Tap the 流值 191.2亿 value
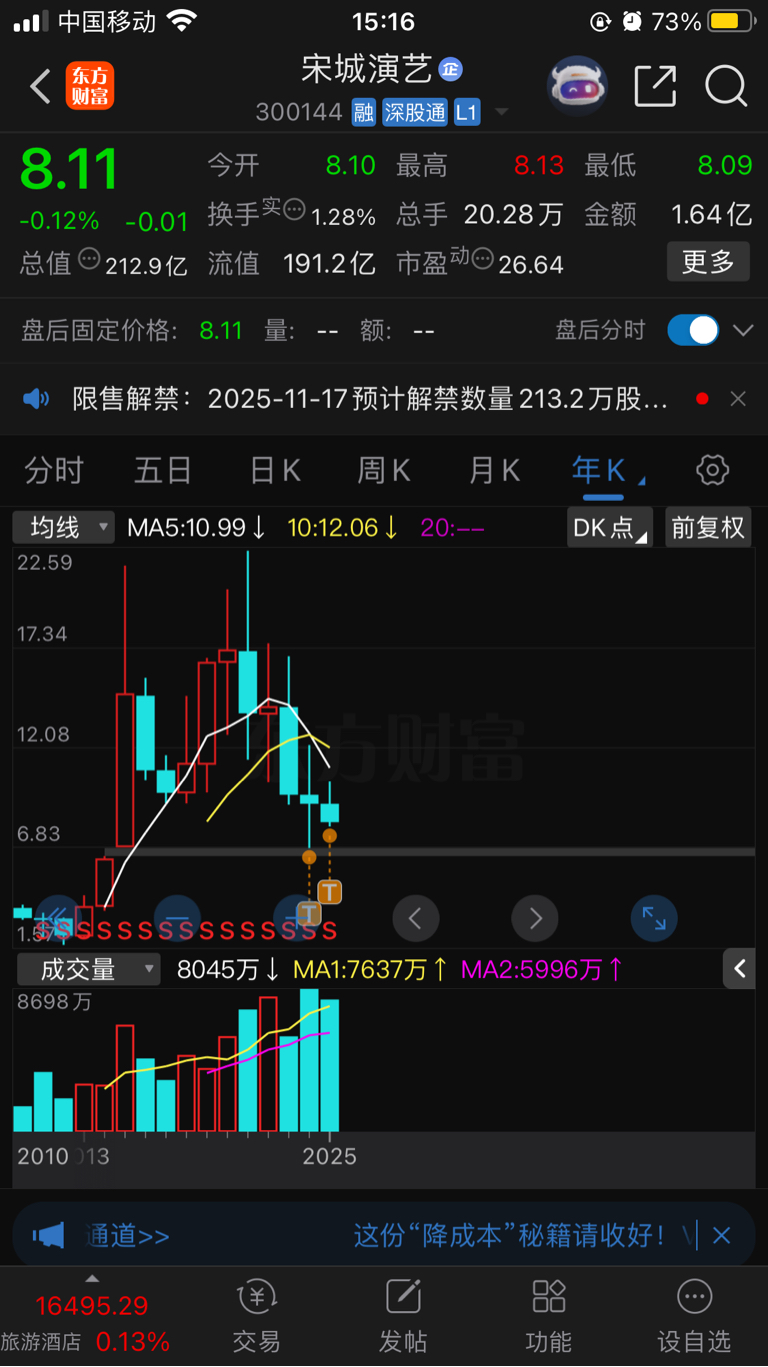768x1367 pixels. [x=329, y=264]
